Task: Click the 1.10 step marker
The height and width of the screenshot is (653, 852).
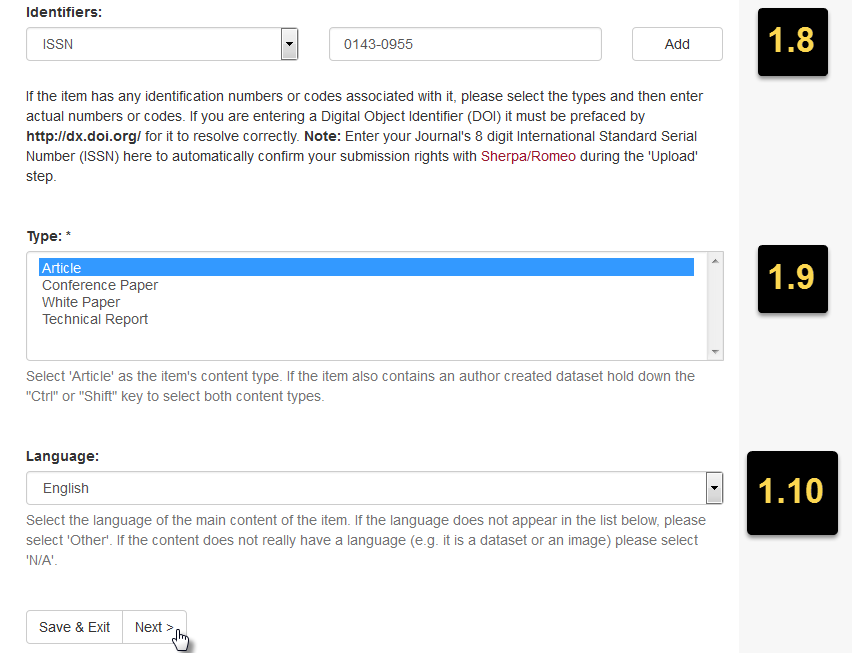Action: pyautogui.click(x=792, y=493)
